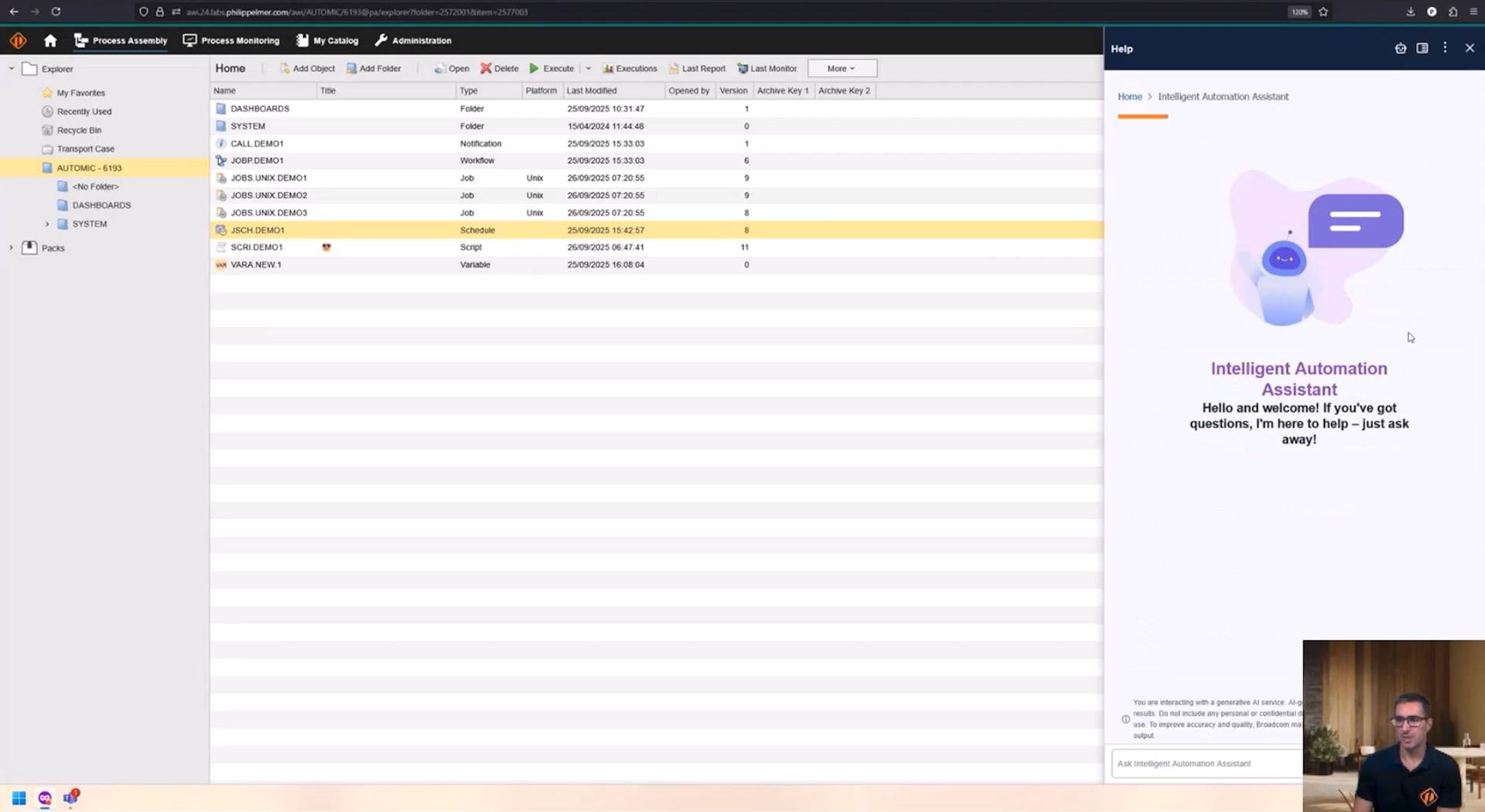The height and width of the screenshot is (812, 1485).
Task: Click the robot assistant icon in Help header
Action: (x=1400, y=48)
